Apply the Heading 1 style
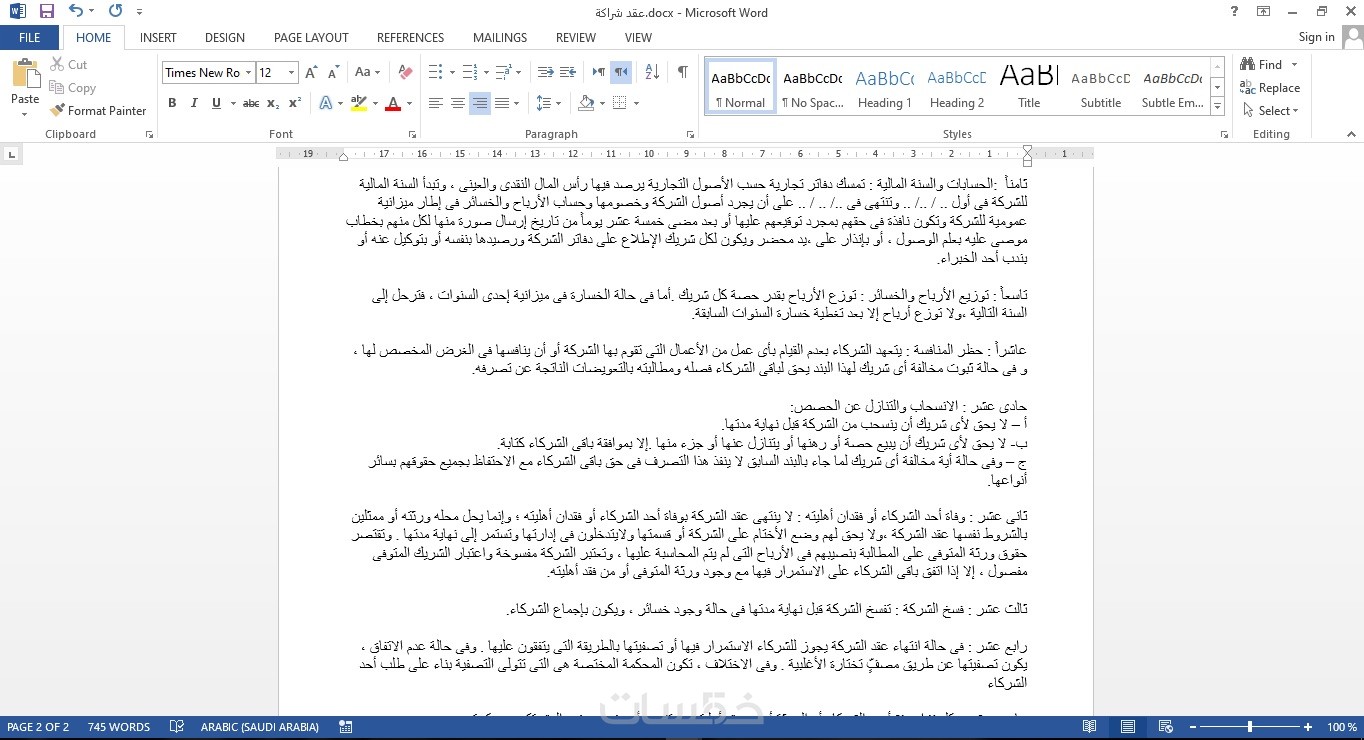 pyautogui.click(x=885, y=86)
